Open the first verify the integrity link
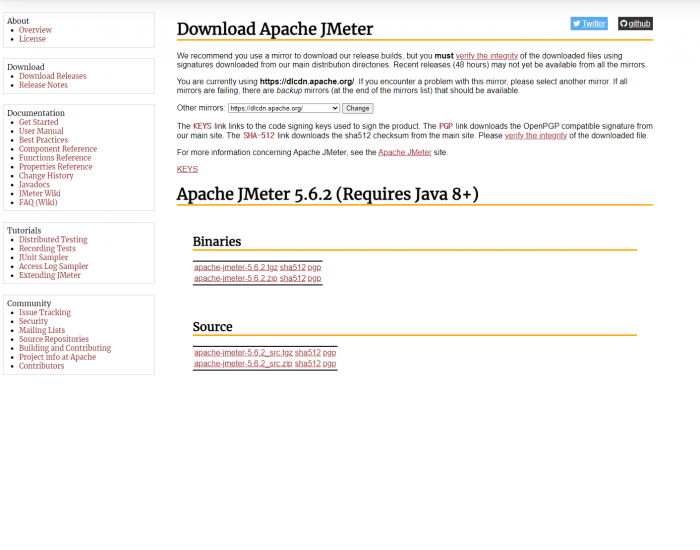 [487, 56]
